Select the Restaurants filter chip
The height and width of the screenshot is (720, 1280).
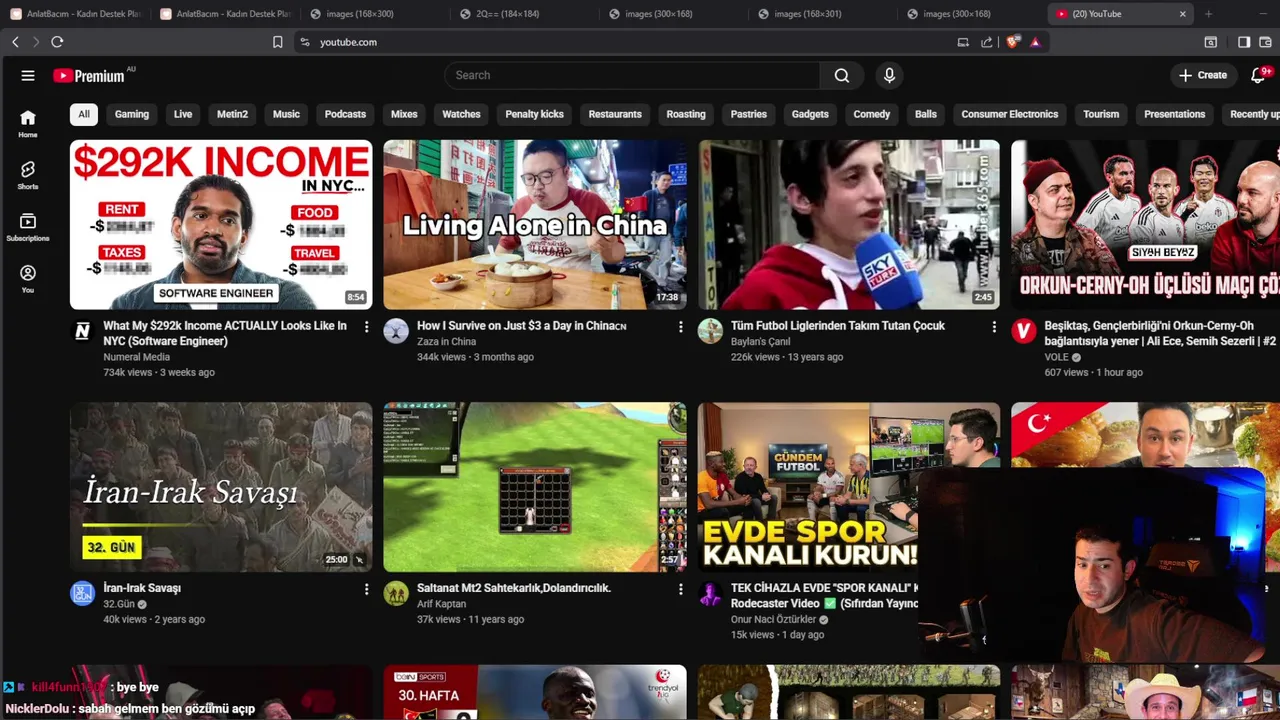[x=615, y=114]
